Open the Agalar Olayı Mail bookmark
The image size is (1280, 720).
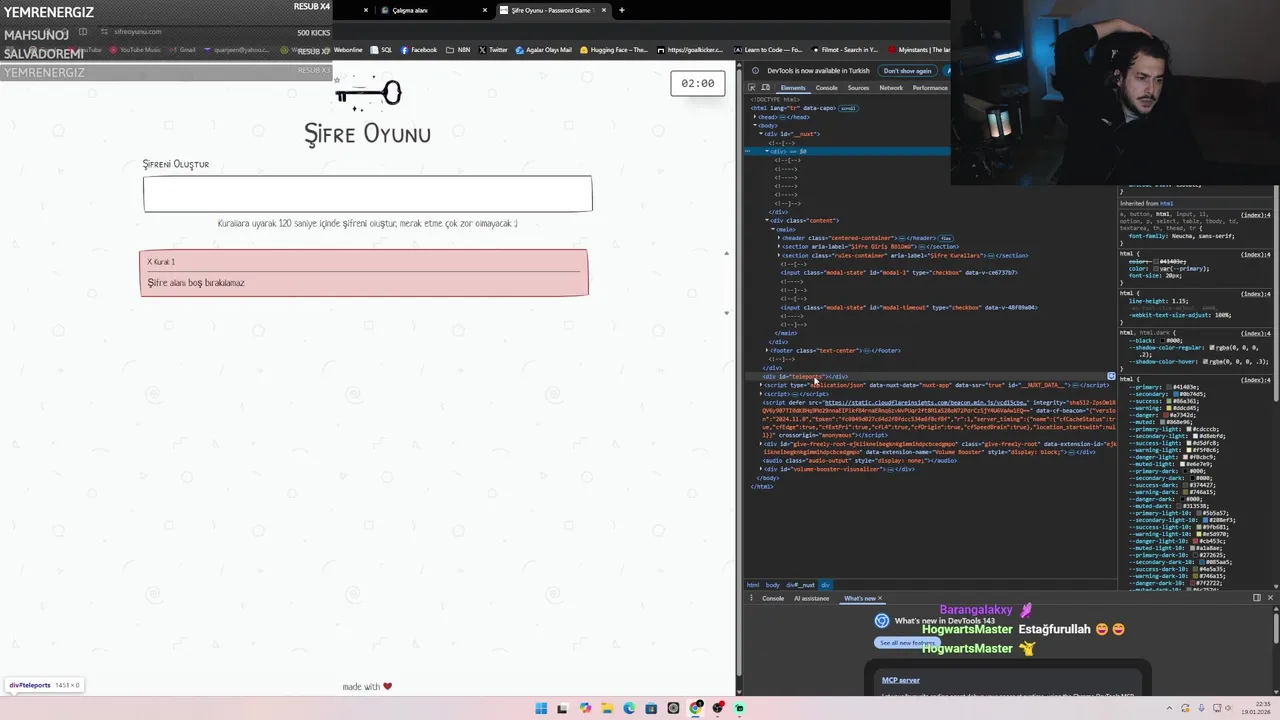coord(544,50)
